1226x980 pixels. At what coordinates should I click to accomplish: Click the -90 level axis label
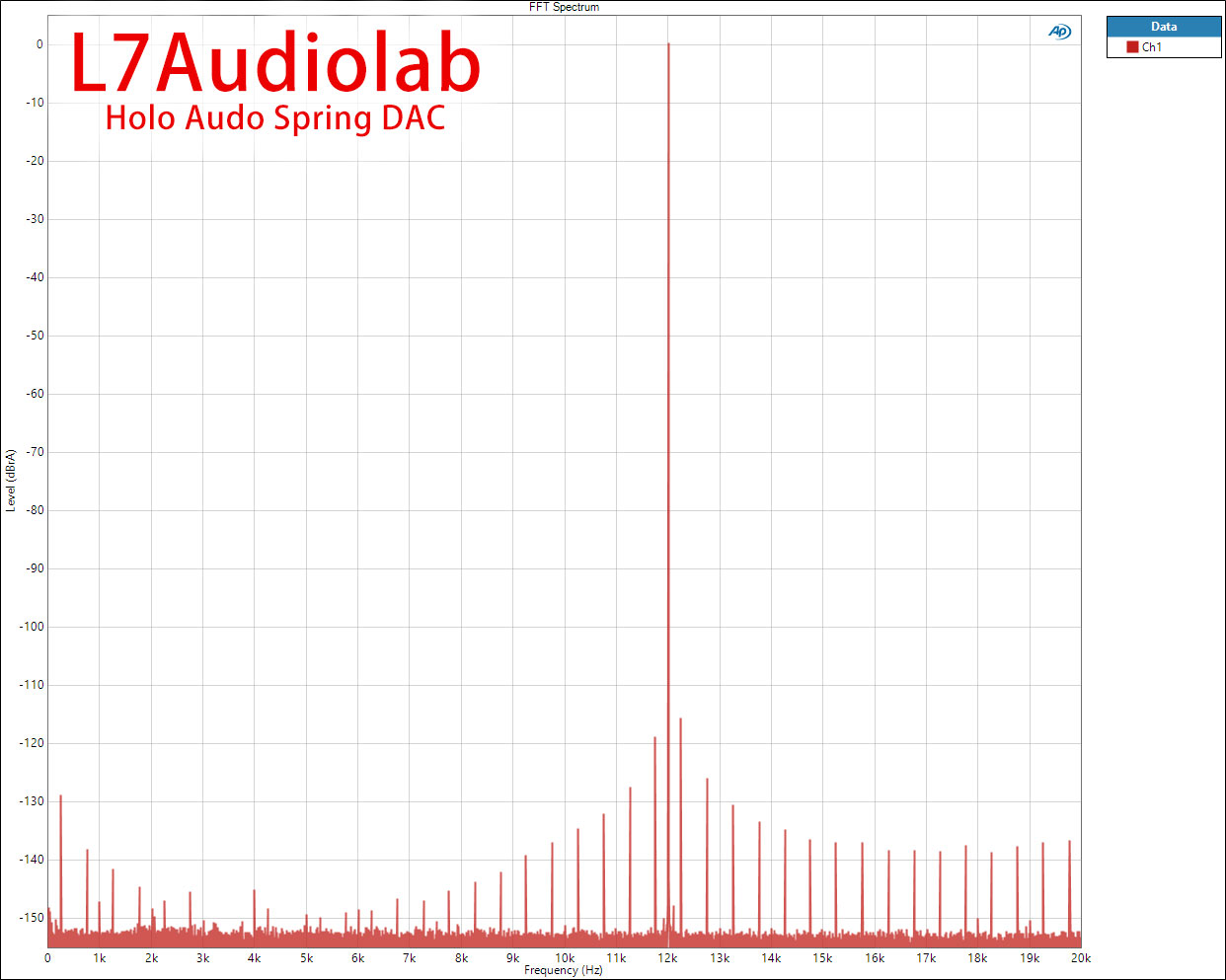point(35,568)
